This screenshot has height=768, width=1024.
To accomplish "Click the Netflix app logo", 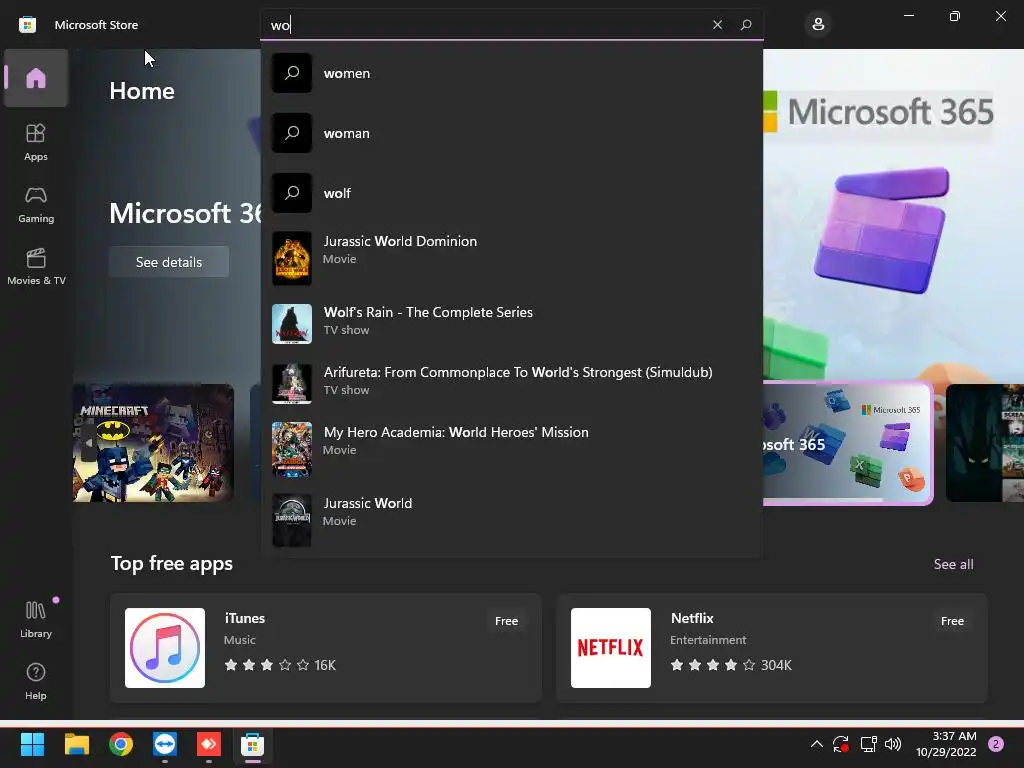I will 611,648.
